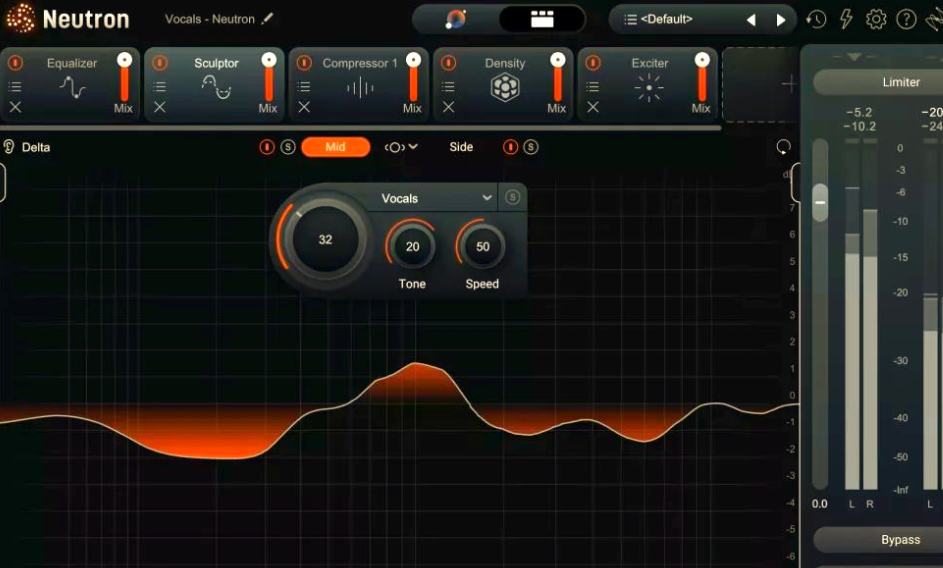Open the settings gear icon
Image resolution: width=943 pixels, height=568 pixels.
pos(876,20)
